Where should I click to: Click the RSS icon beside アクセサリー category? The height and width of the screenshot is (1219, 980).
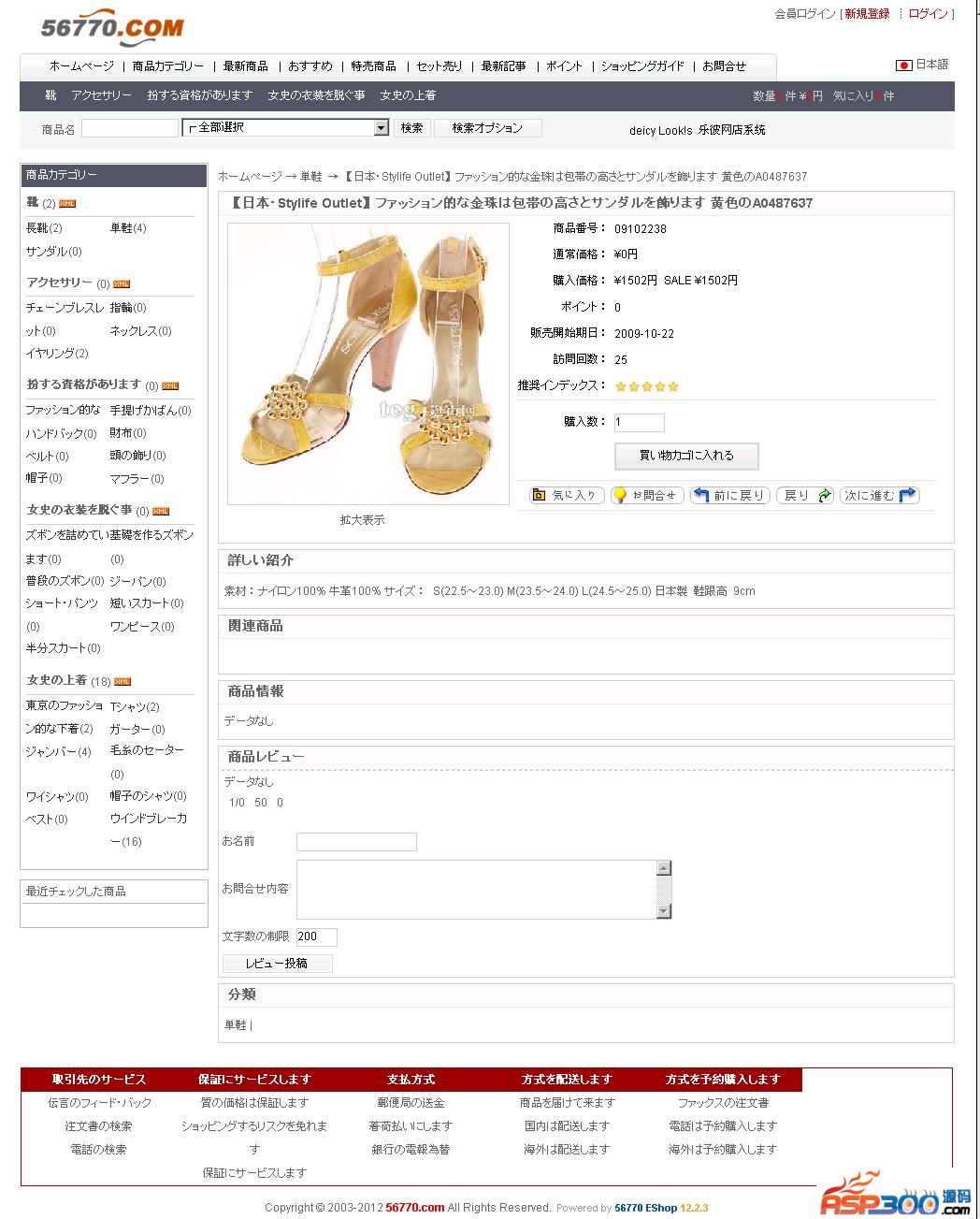[122, 283]
